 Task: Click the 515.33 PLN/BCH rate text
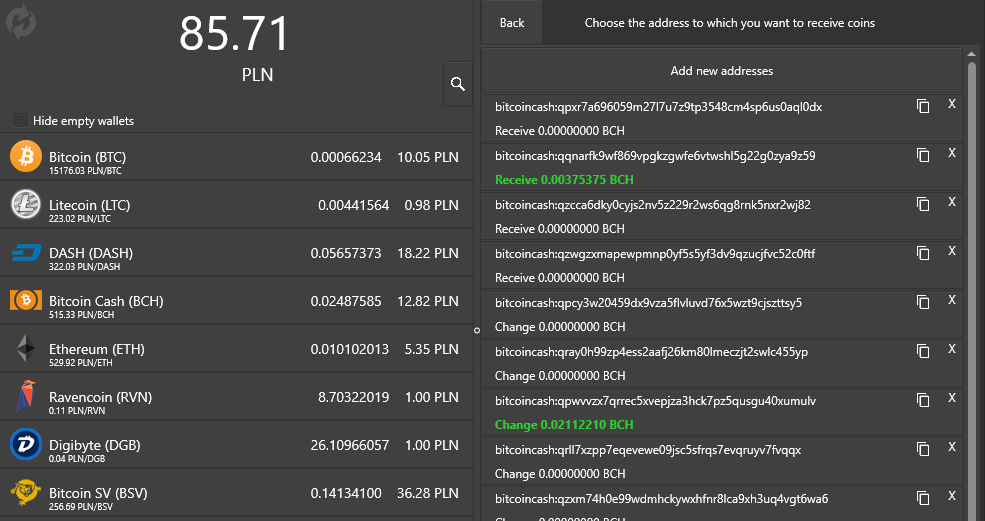click(x=82, y=314)
